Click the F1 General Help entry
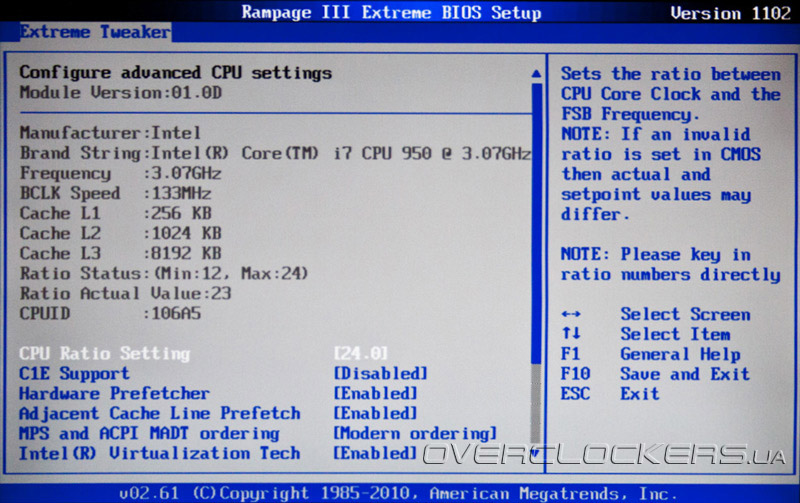 click(651, 354)
